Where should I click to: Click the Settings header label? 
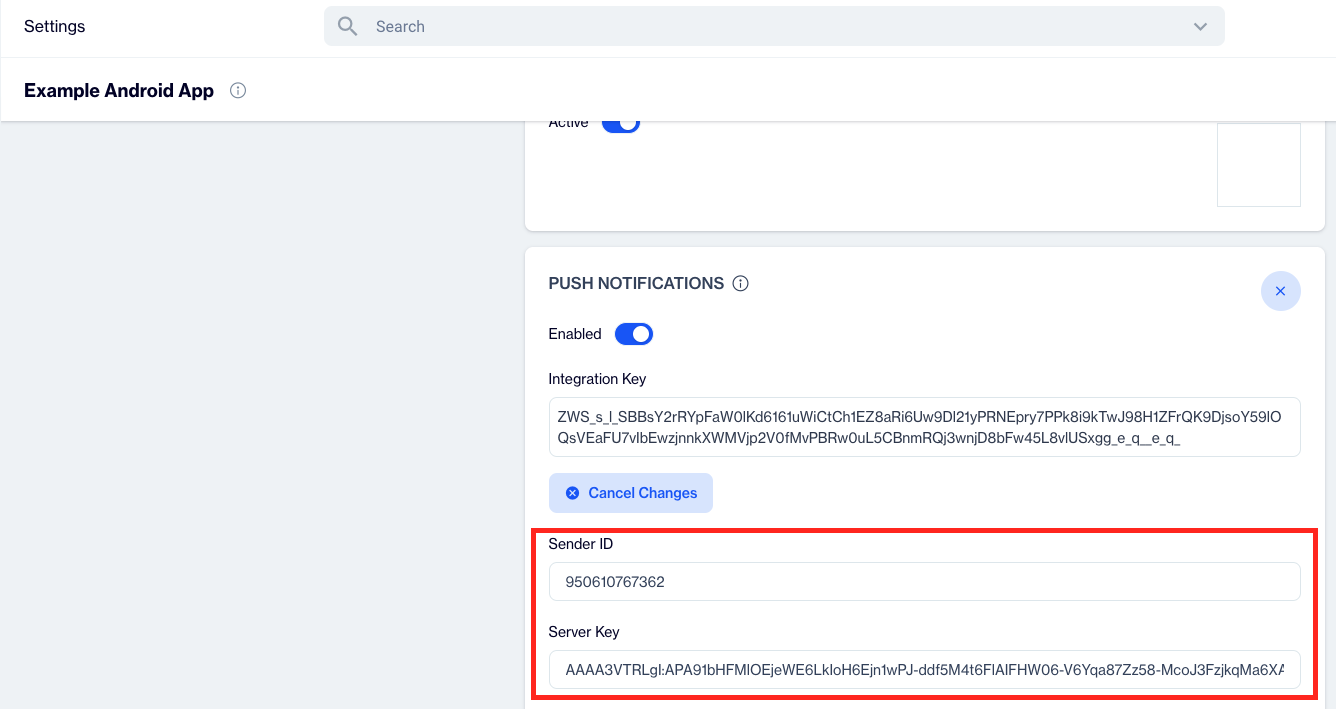[55, 27]
